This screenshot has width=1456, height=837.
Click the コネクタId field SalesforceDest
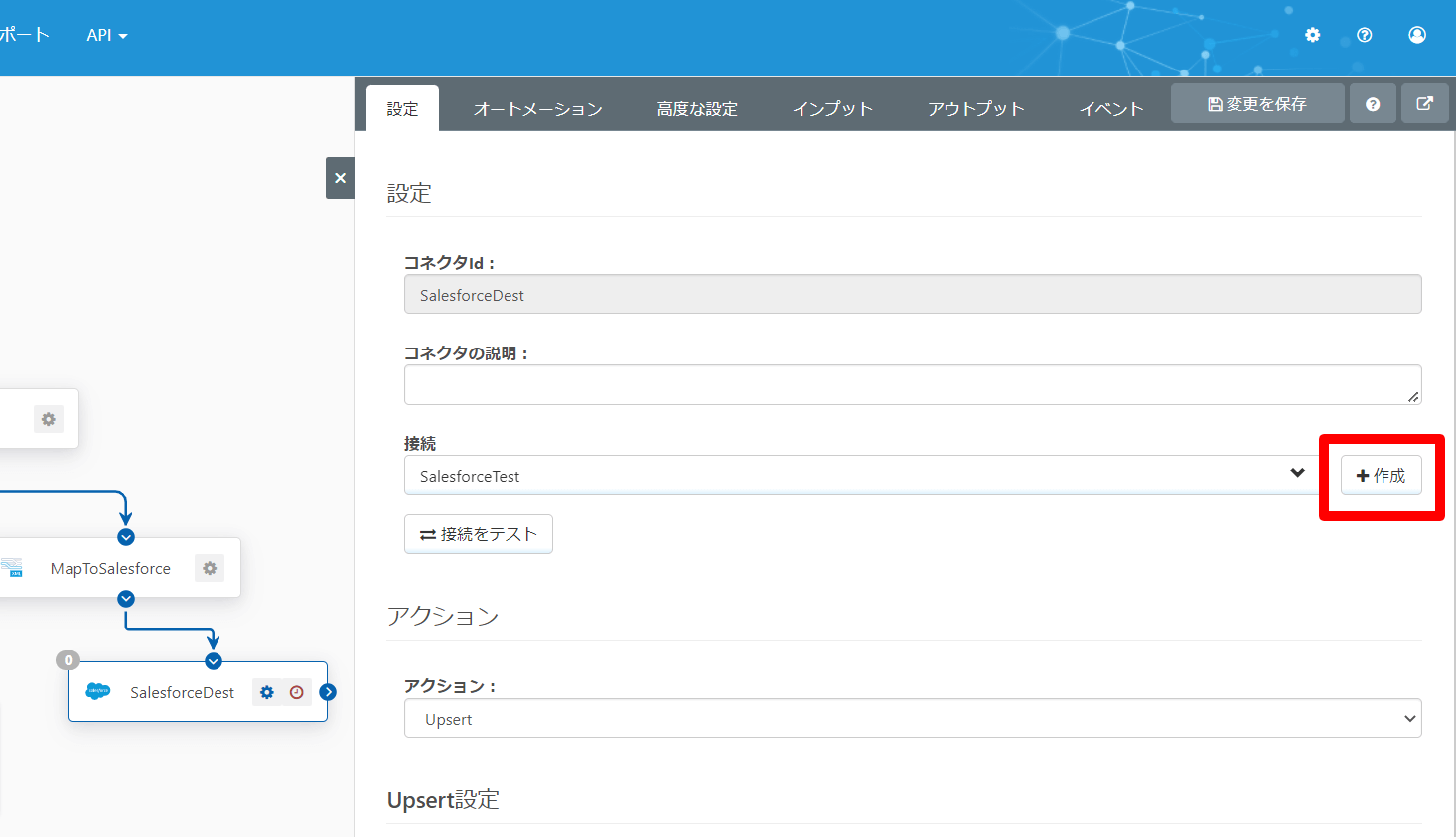pos(913,294)
